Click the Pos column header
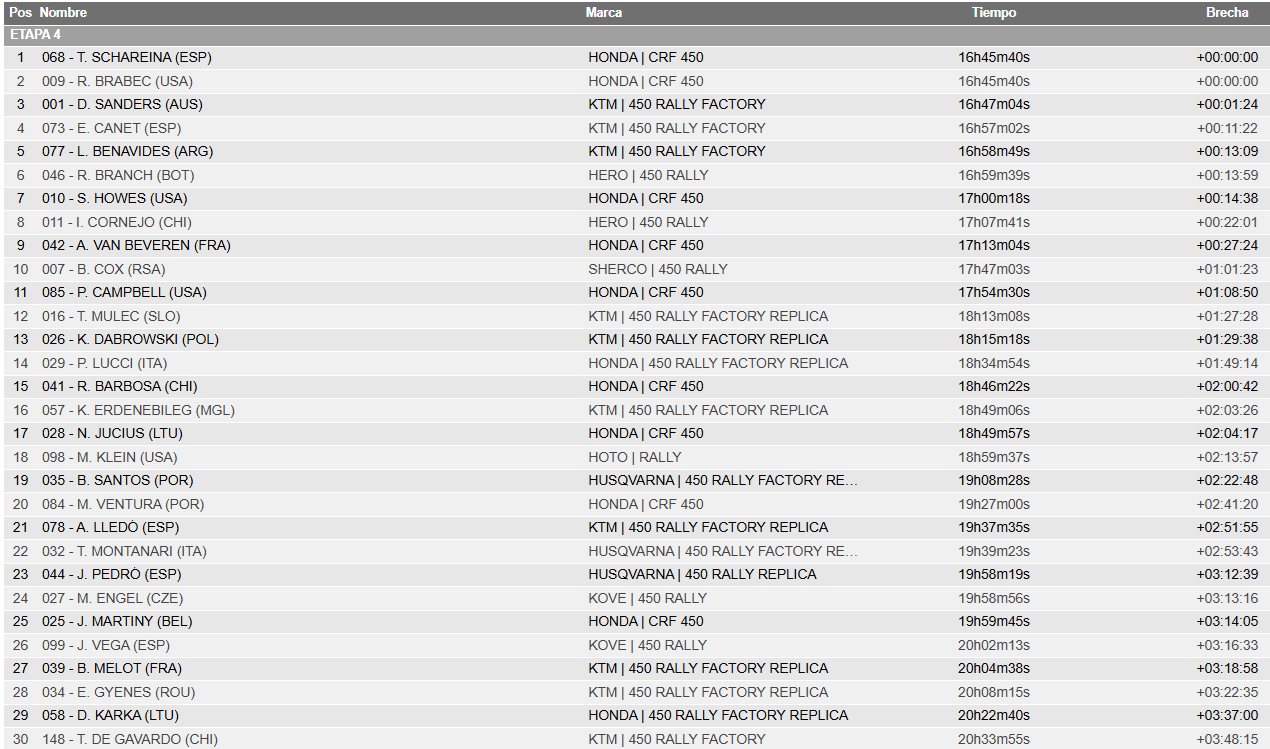Screen dimensions: 1270x749 [x=20, y=12]
